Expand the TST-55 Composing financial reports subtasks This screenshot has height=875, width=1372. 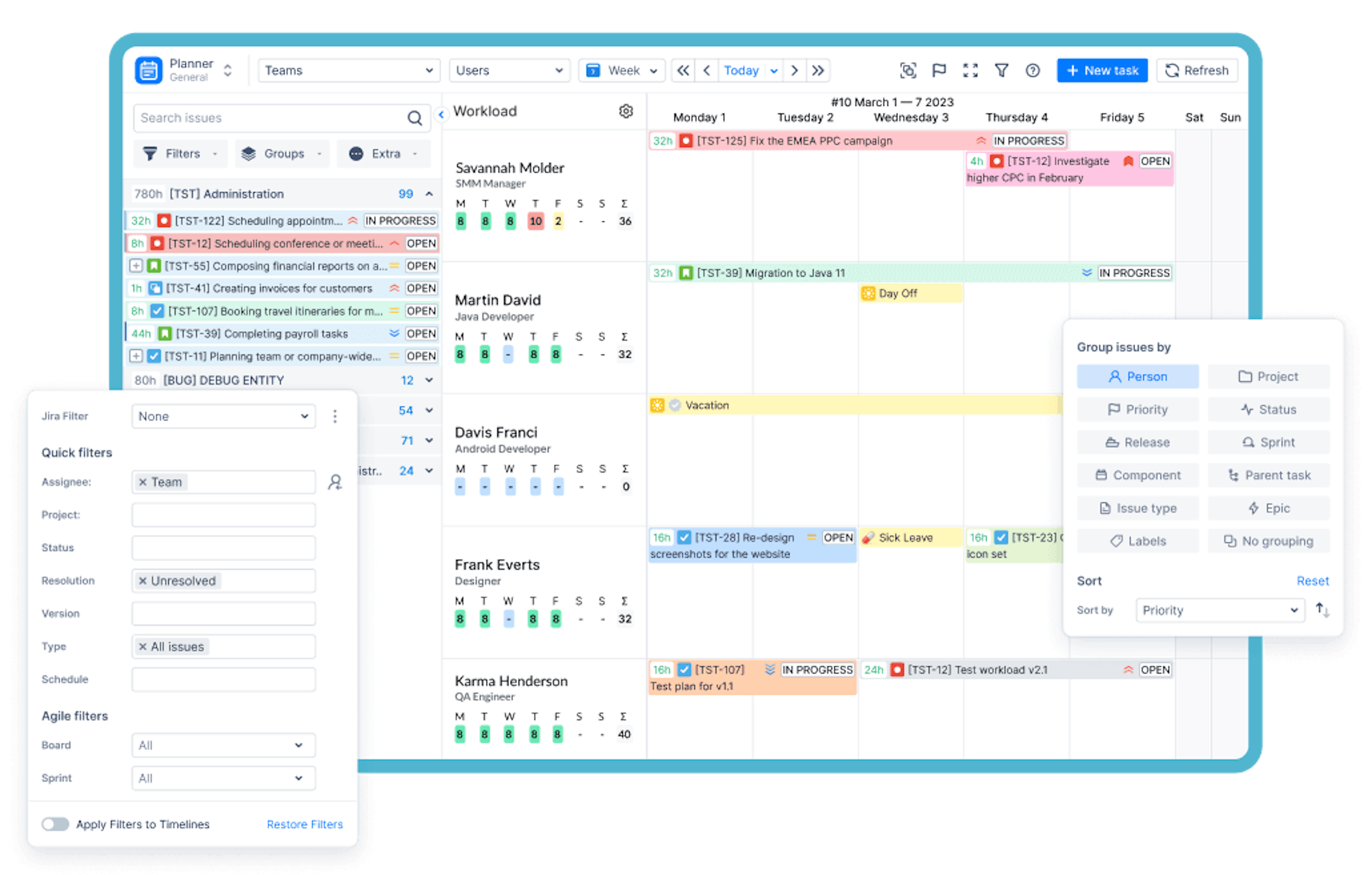[136, 265]
